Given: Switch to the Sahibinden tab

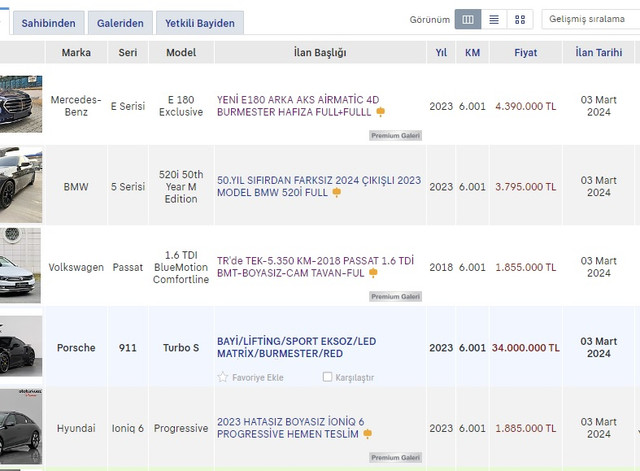Looking at the screenshot, I should pos(49,23).
